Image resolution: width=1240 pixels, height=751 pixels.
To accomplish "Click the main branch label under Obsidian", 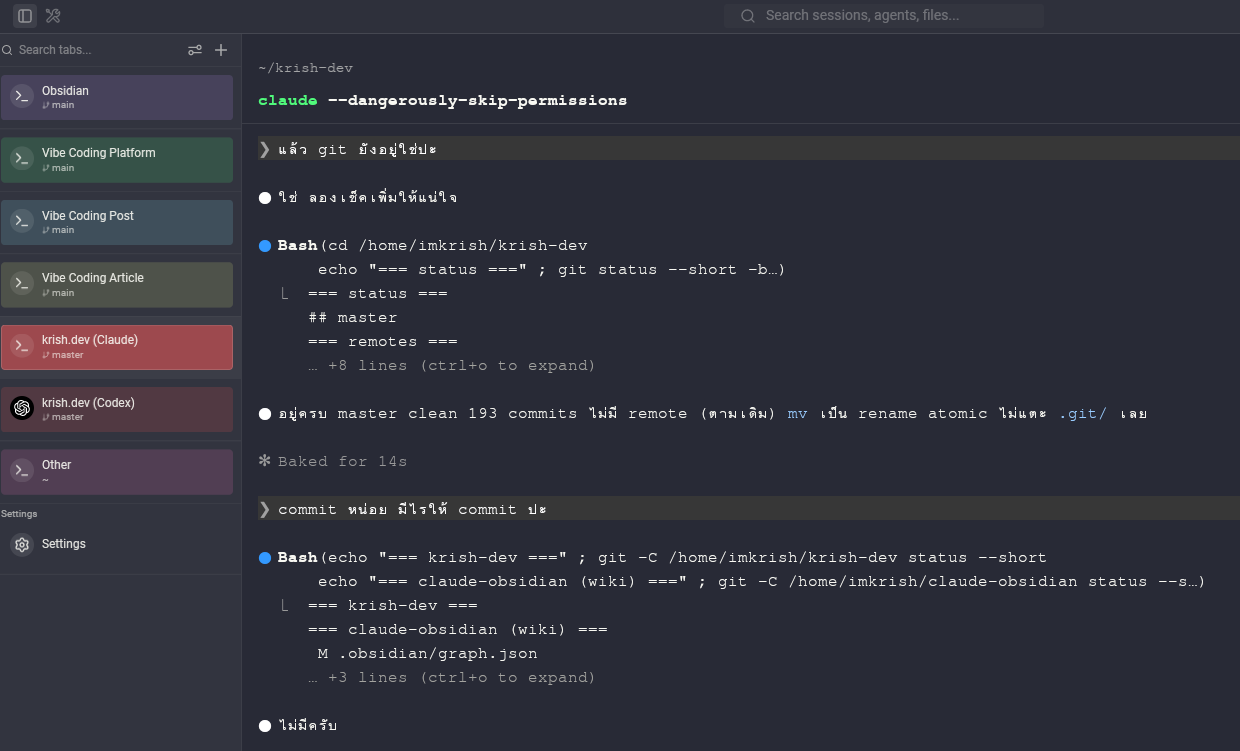I will click(58, 105).
